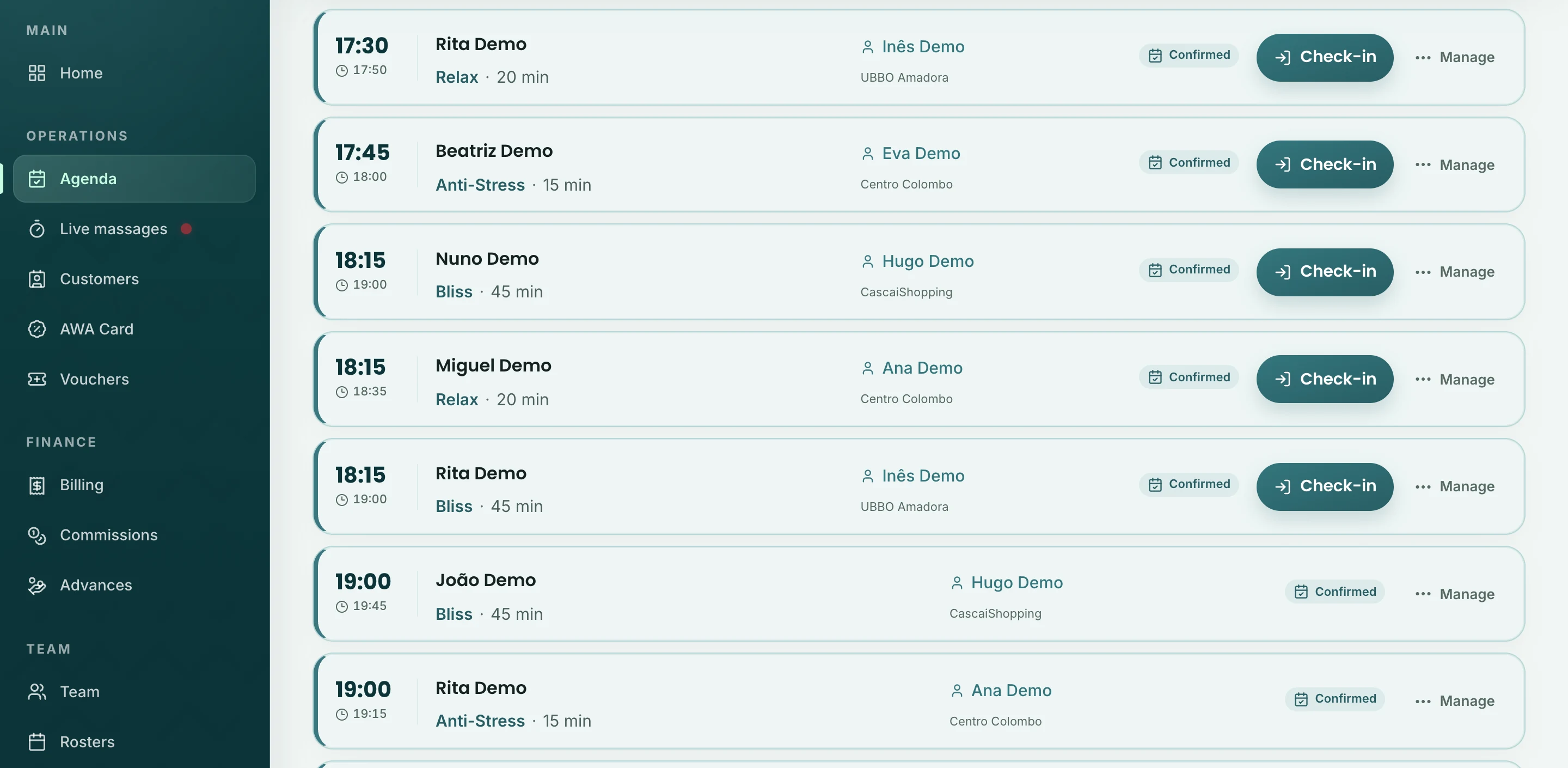Click the Live massages timer icon
The height and width of the screenshot is (768, 1568).
click(x=36, y=229)
